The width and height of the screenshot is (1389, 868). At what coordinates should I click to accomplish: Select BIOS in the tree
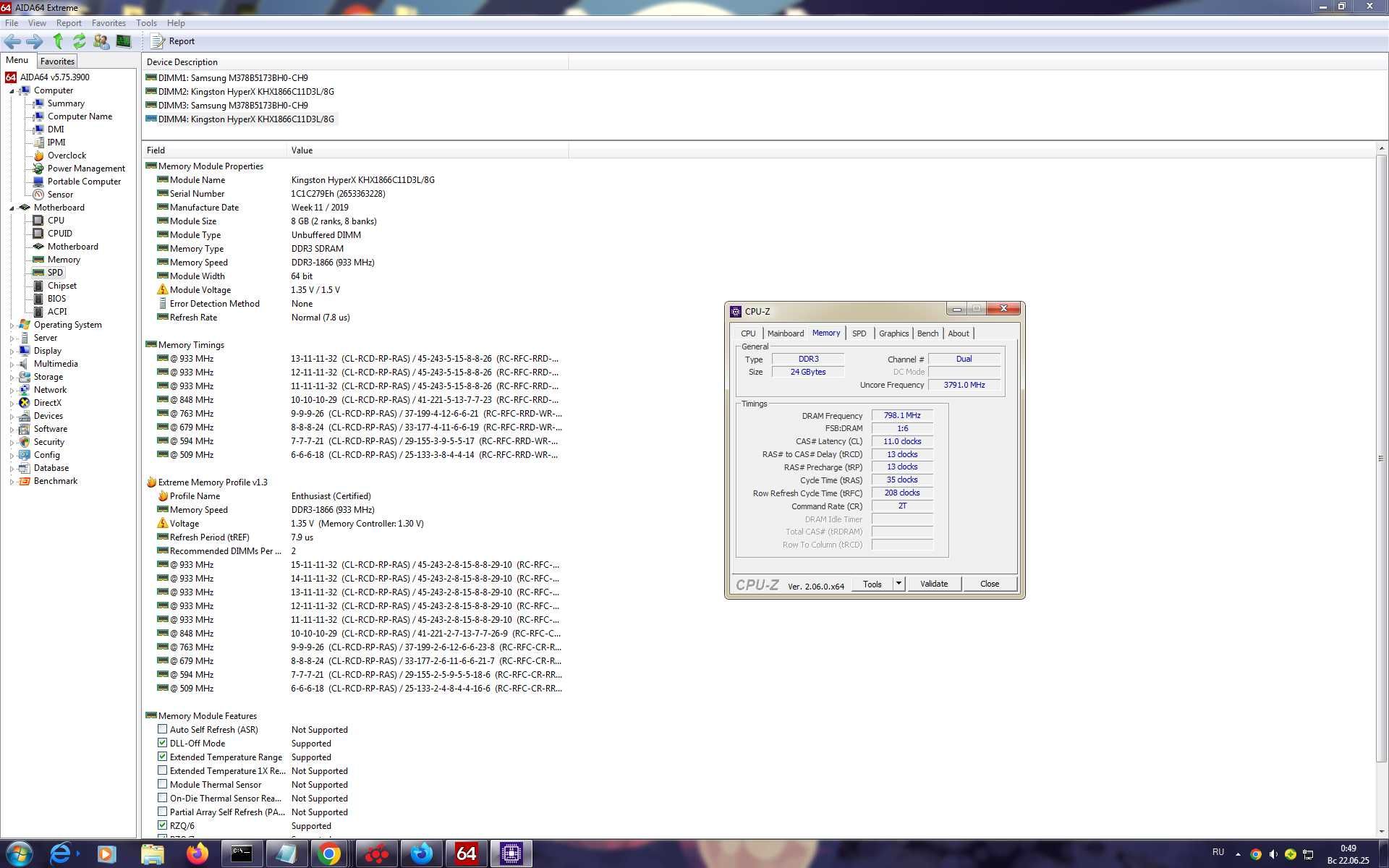click(x=56, y=299)
